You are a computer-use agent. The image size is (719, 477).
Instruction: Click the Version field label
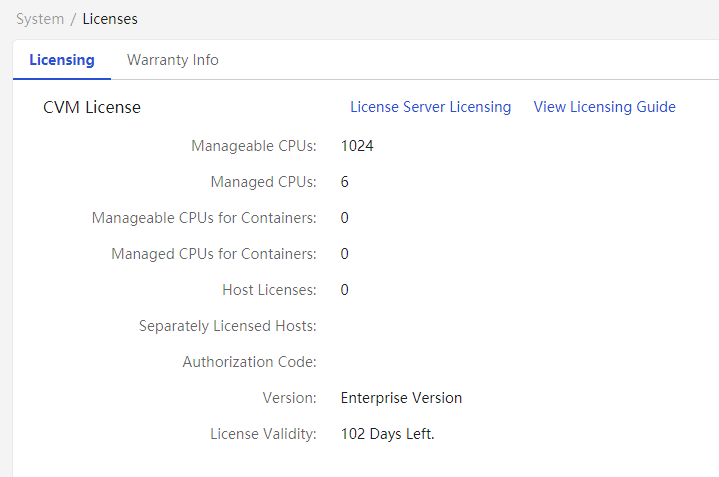pyautogui.click(x=289, y=398)
